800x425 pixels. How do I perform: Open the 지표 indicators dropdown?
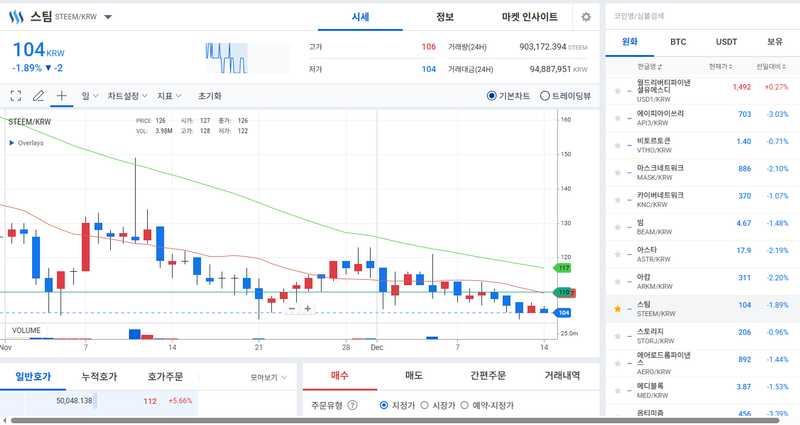coord(168,96)
